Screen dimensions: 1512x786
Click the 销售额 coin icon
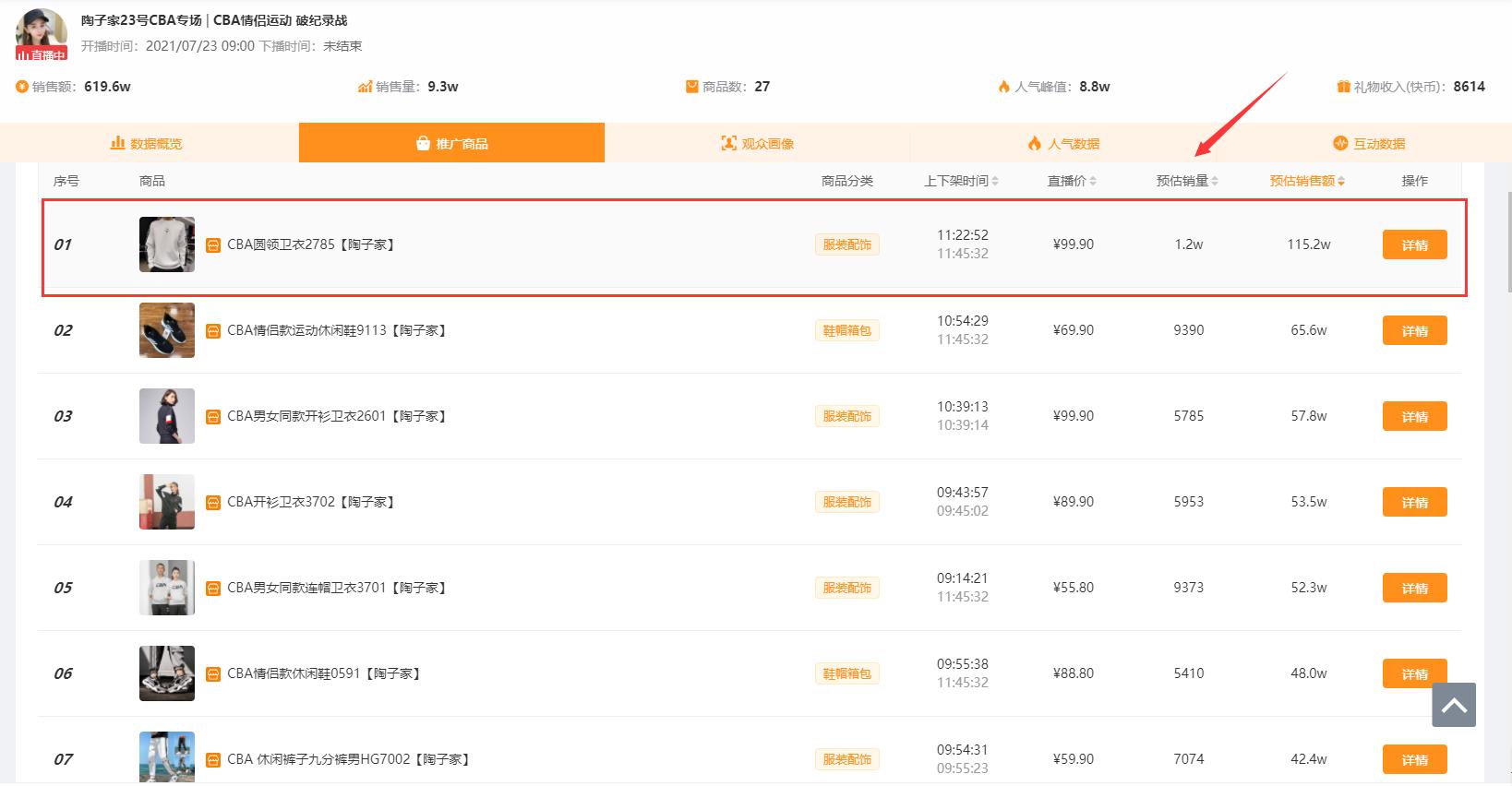[22, 87]
